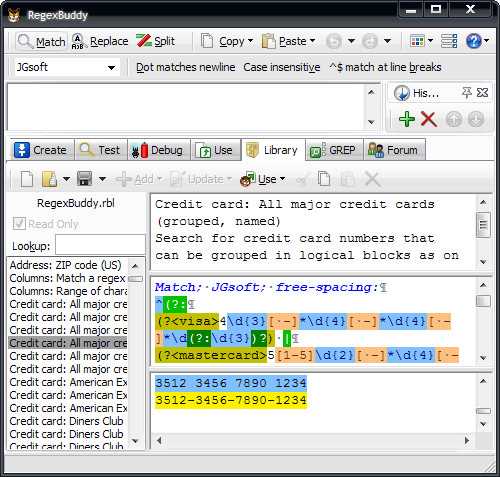Screen dimensions: 500x477
Task: Open the Paste dropdown arrow
Action: point(312,41)
